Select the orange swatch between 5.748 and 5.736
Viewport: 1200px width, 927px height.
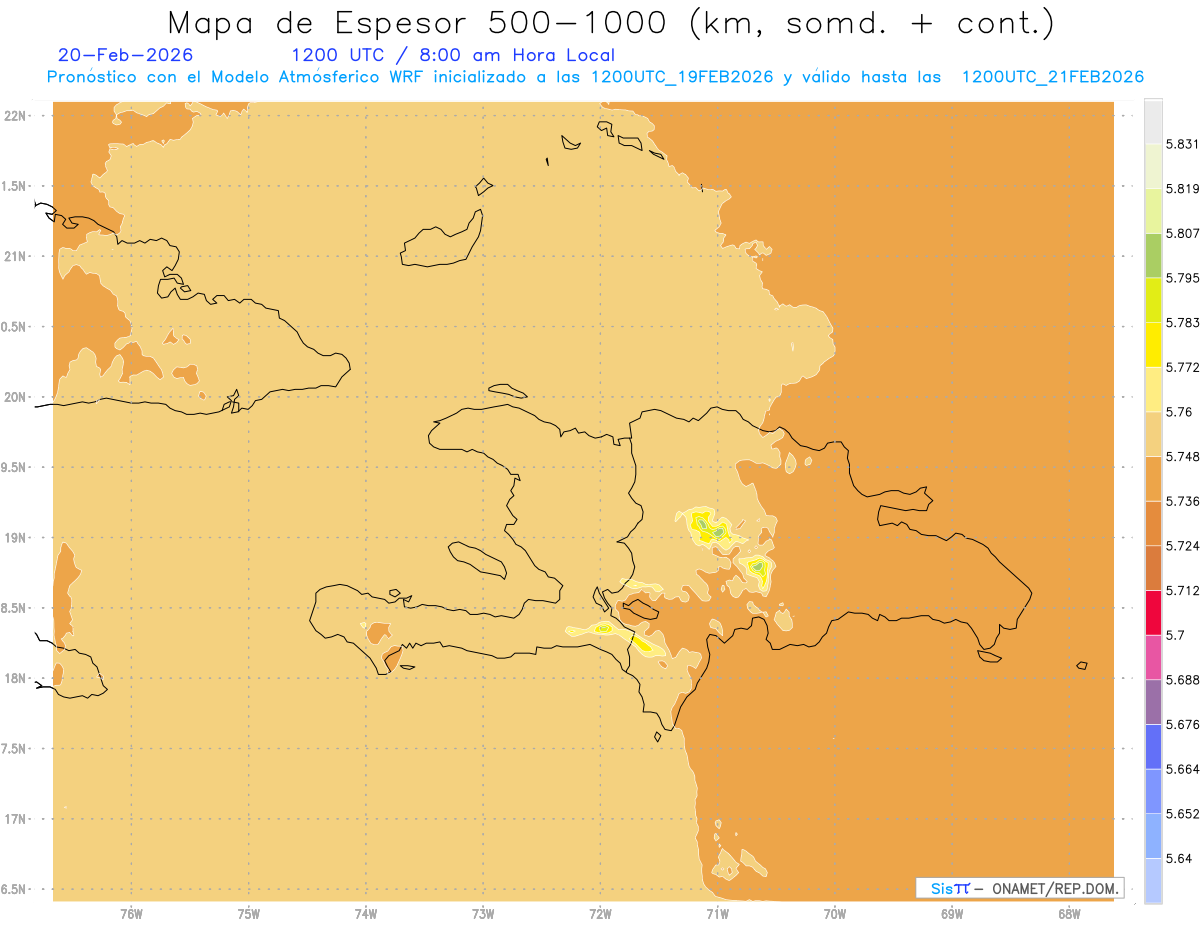click(1153, 478)
